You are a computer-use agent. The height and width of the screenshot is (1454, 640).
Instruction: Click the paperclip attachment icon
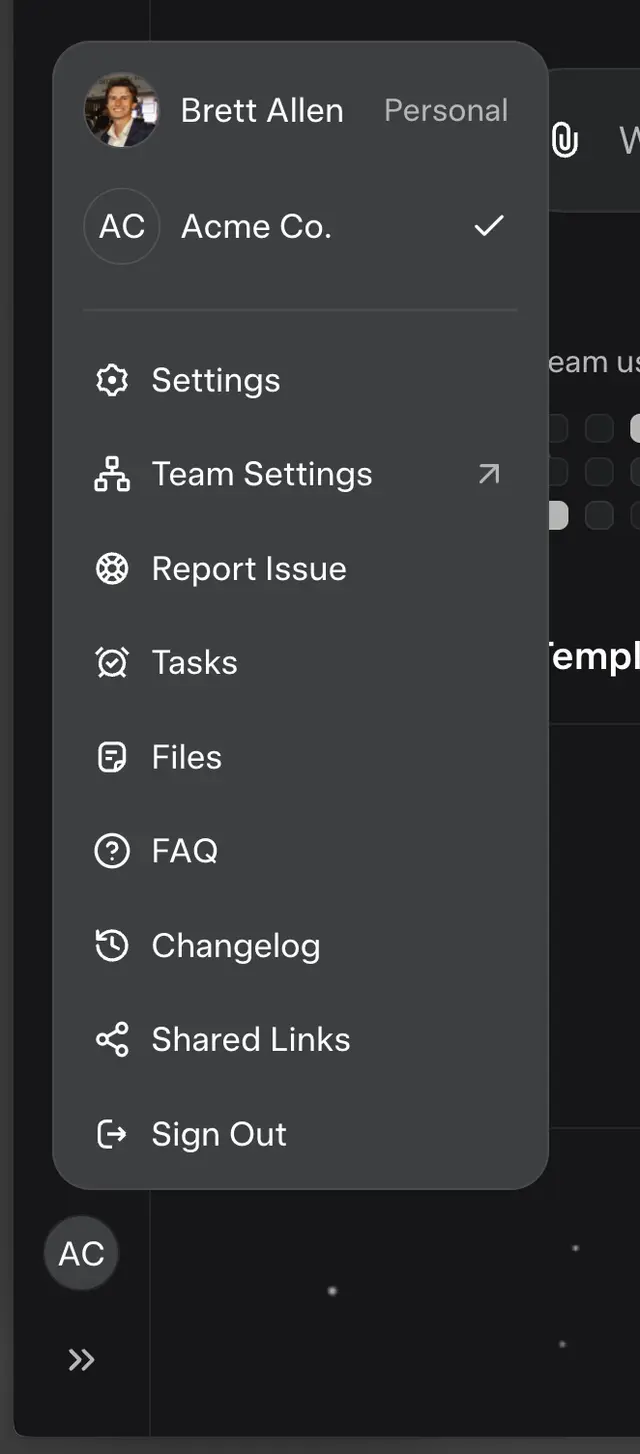pyautogui.click(x=565, y=139)
